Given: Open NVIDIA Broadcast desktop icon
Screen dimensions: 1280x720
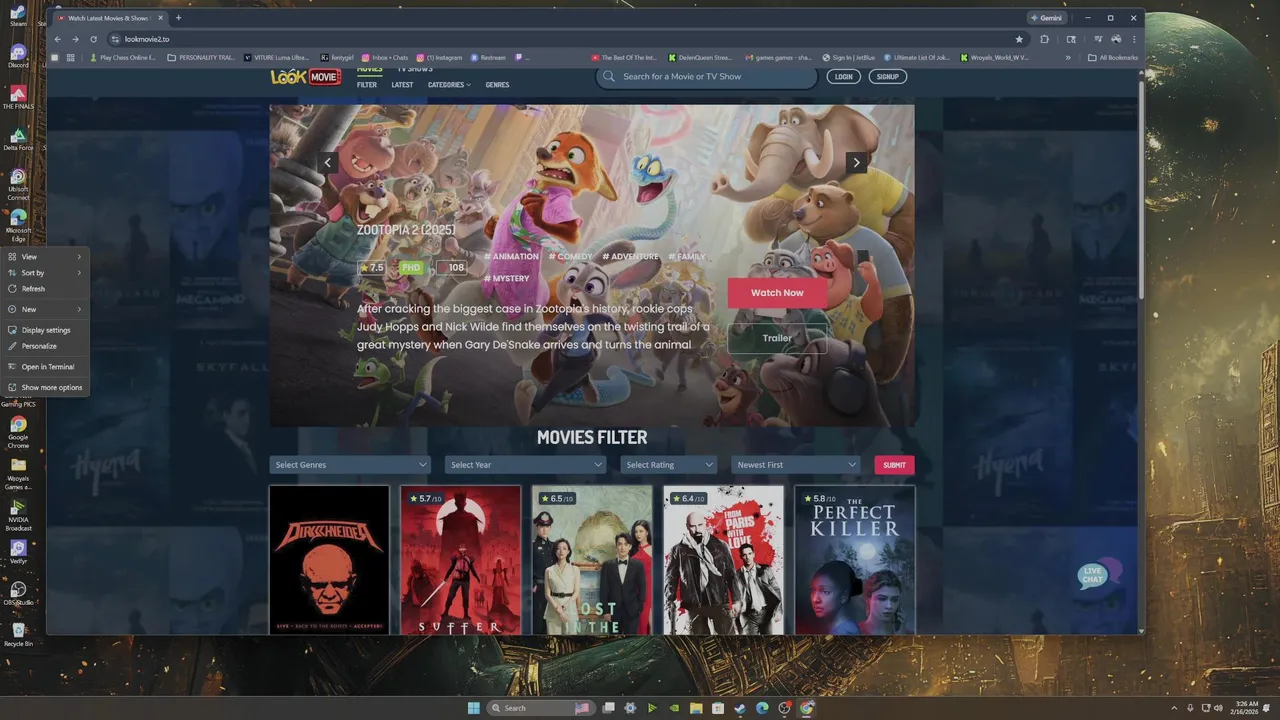Looking at the screenshot, I should point(18,515).
